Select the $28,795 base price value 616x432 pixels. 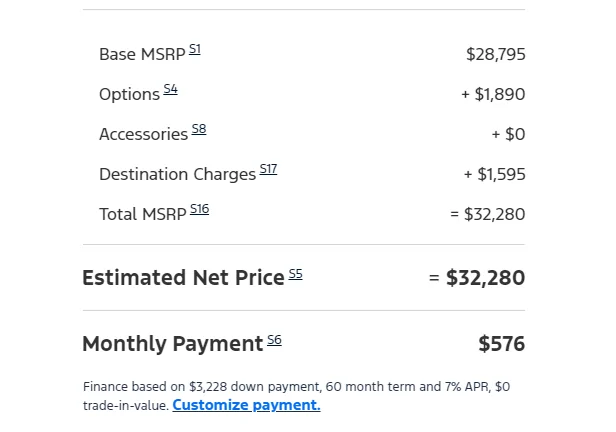point(496,54)
